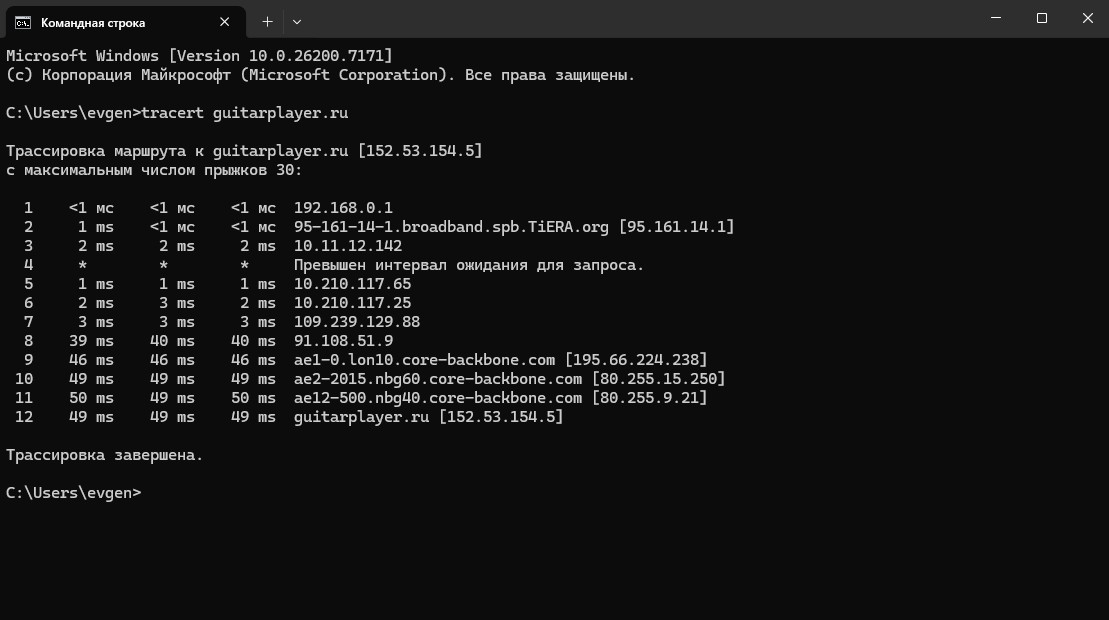Select the Командная строка tab title
Viewport: 1109px width, 620px height.
93,22
